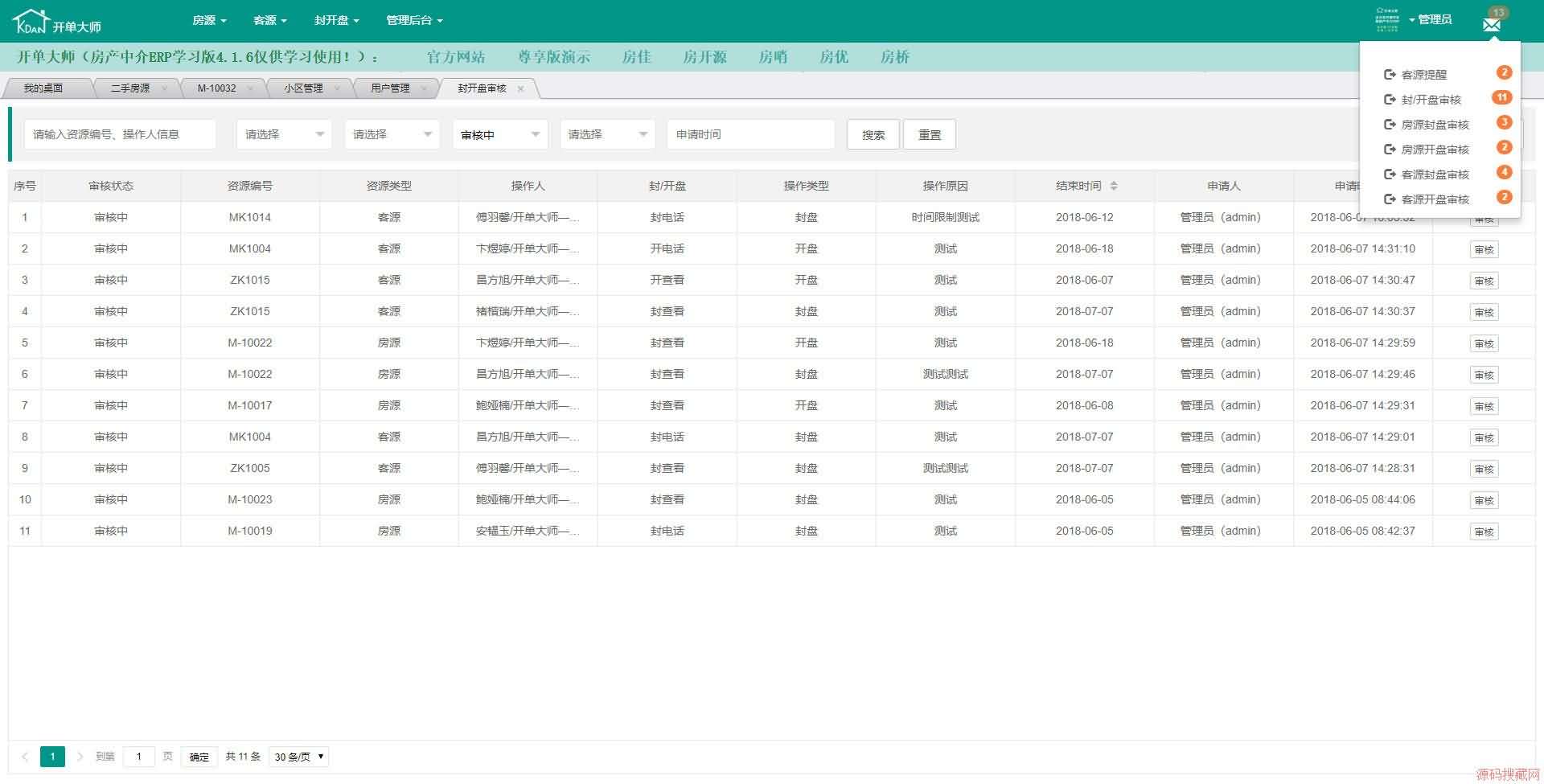Open the 房桥 link
1544x784 pixels.
coord(895,57)
